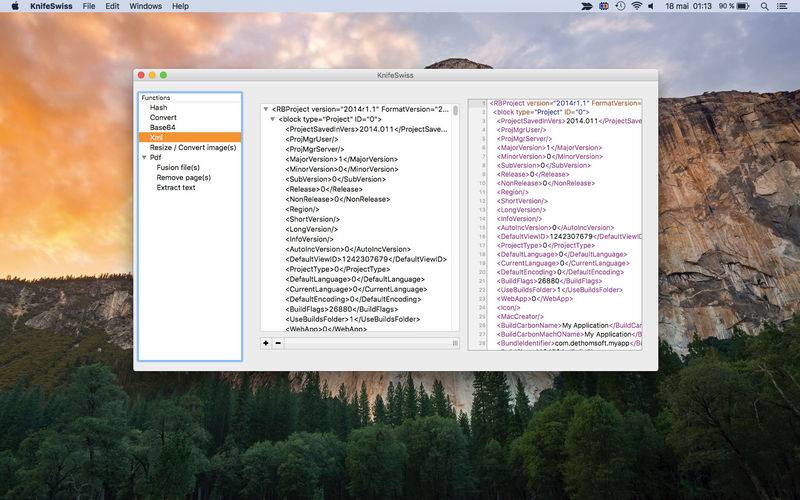Open the Wi-Fi status menu
800x500 pixels.
pos(636,6)
